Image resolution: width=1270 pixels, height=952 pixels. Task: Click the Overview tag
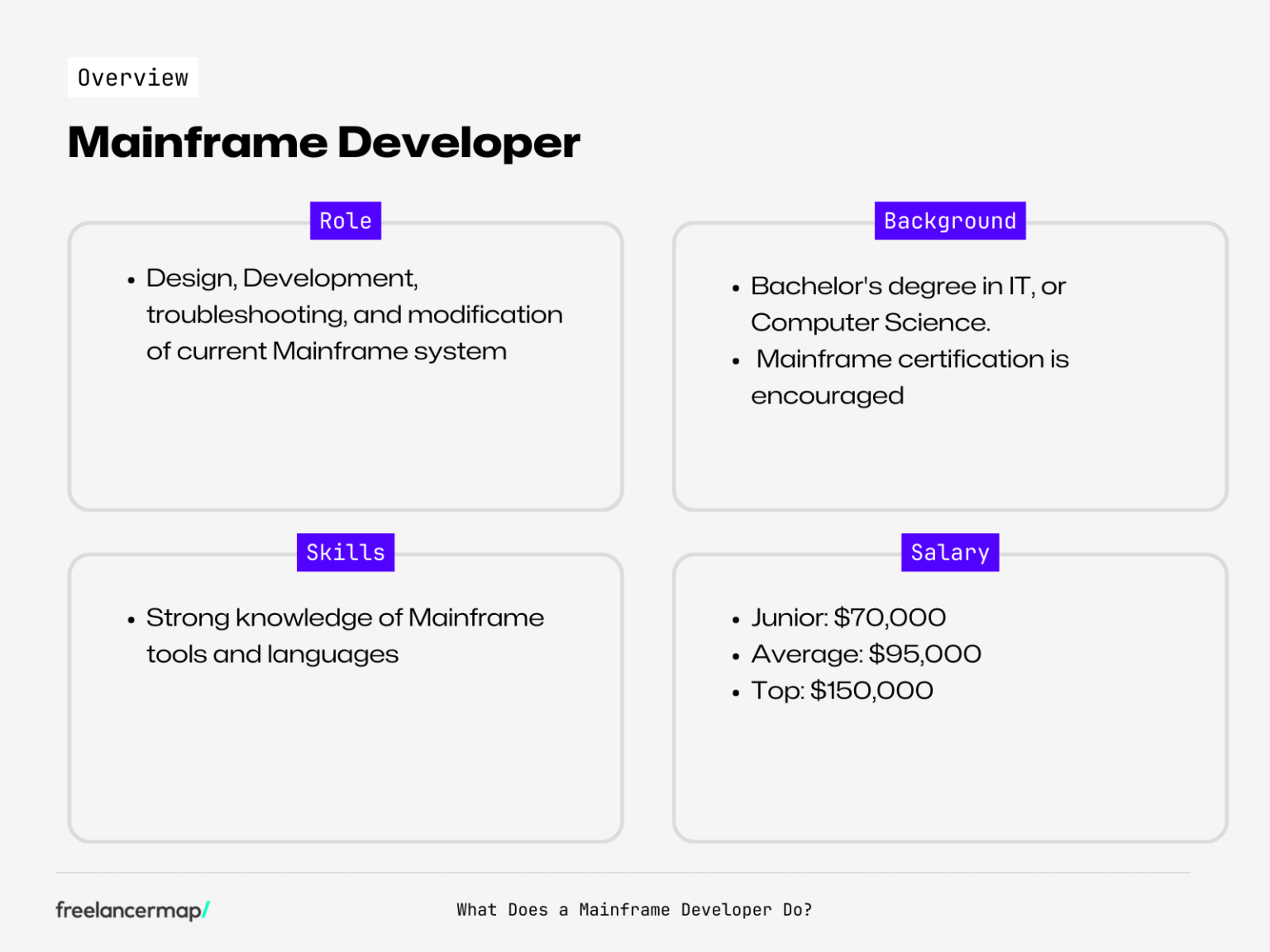pos(132,77)
